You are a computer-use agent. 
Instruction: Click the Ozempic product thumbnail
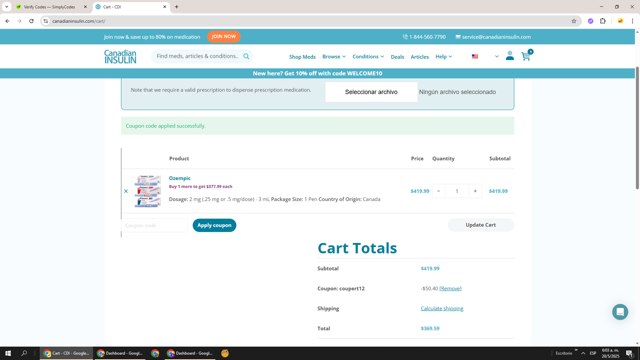pyautogui.click(x=147, y=191)
